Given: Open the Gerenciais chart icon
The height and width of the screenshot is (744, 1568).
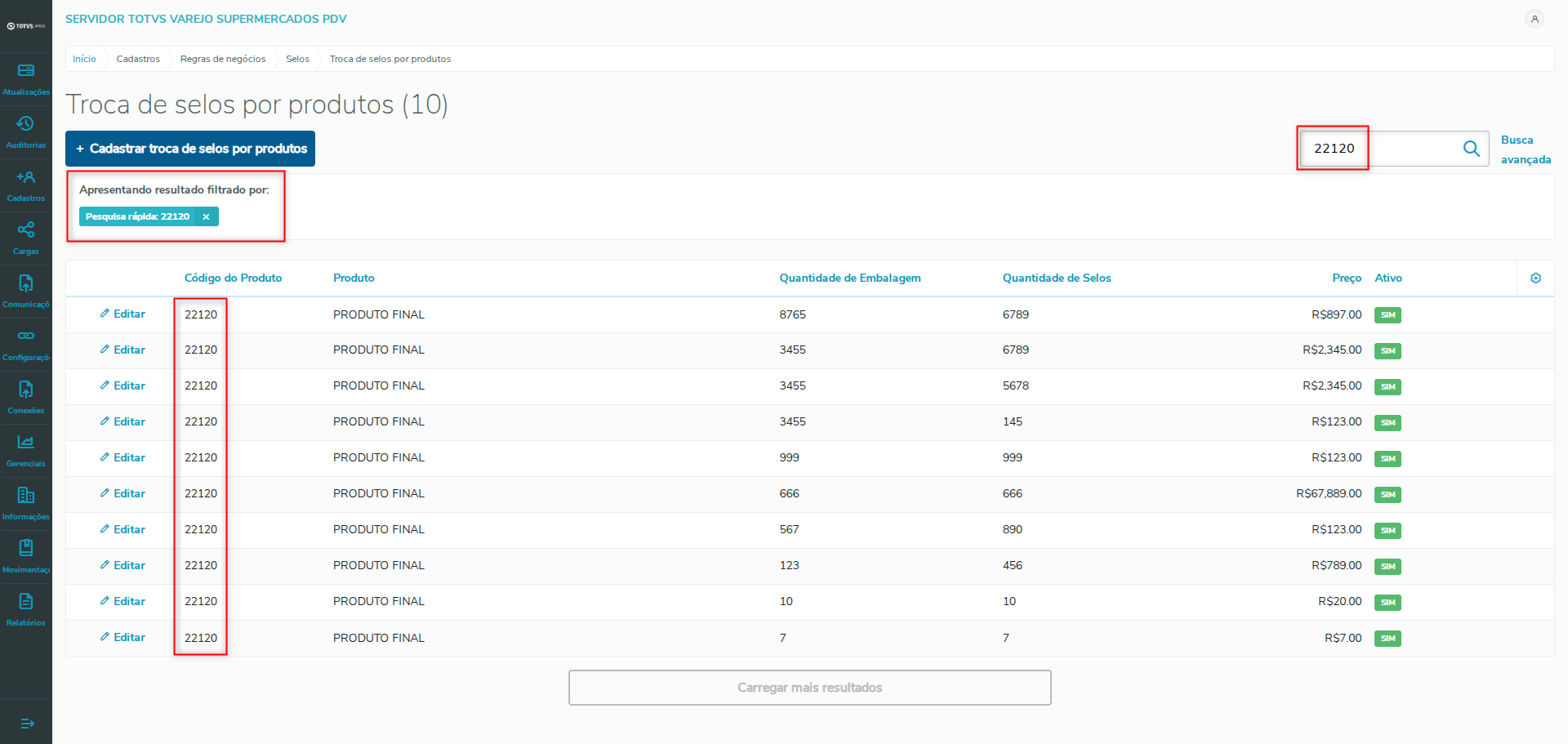Looking at the screenshot, I should tap(26, 443).
